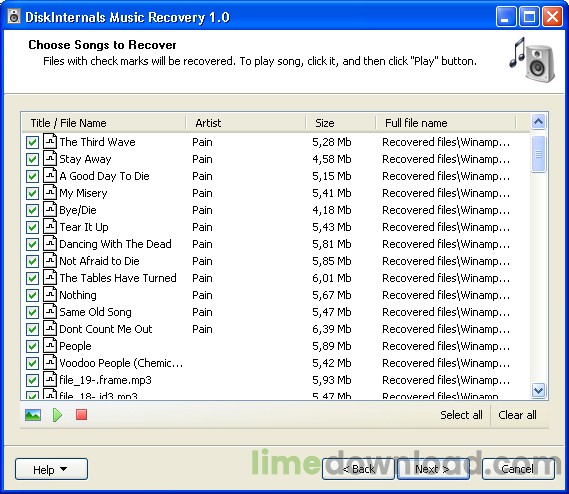Uncheck Dancing With The Dead checkbox

(x=32, y=245)
